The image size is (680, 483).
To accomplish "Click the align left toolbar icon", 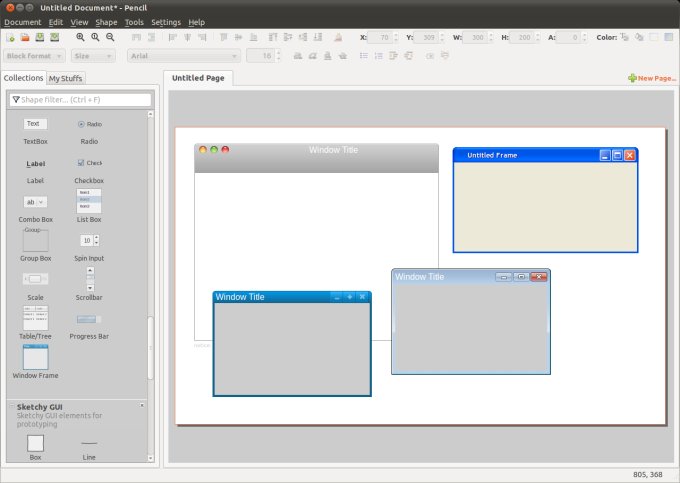I will coord(172,38).
